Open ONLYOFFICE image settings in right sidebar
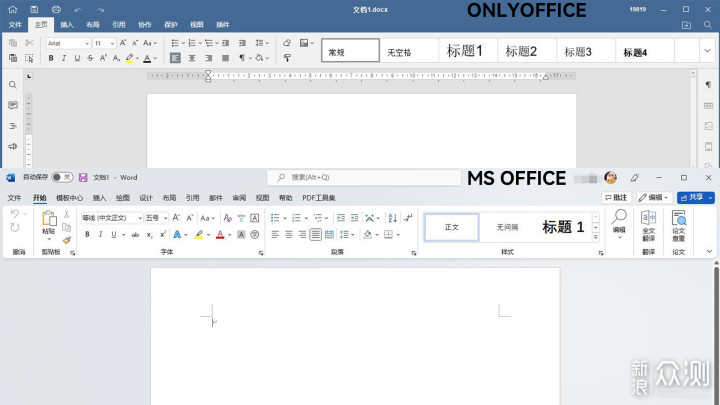This screenshot has height=405, width=720. click(x=708, y=126)
